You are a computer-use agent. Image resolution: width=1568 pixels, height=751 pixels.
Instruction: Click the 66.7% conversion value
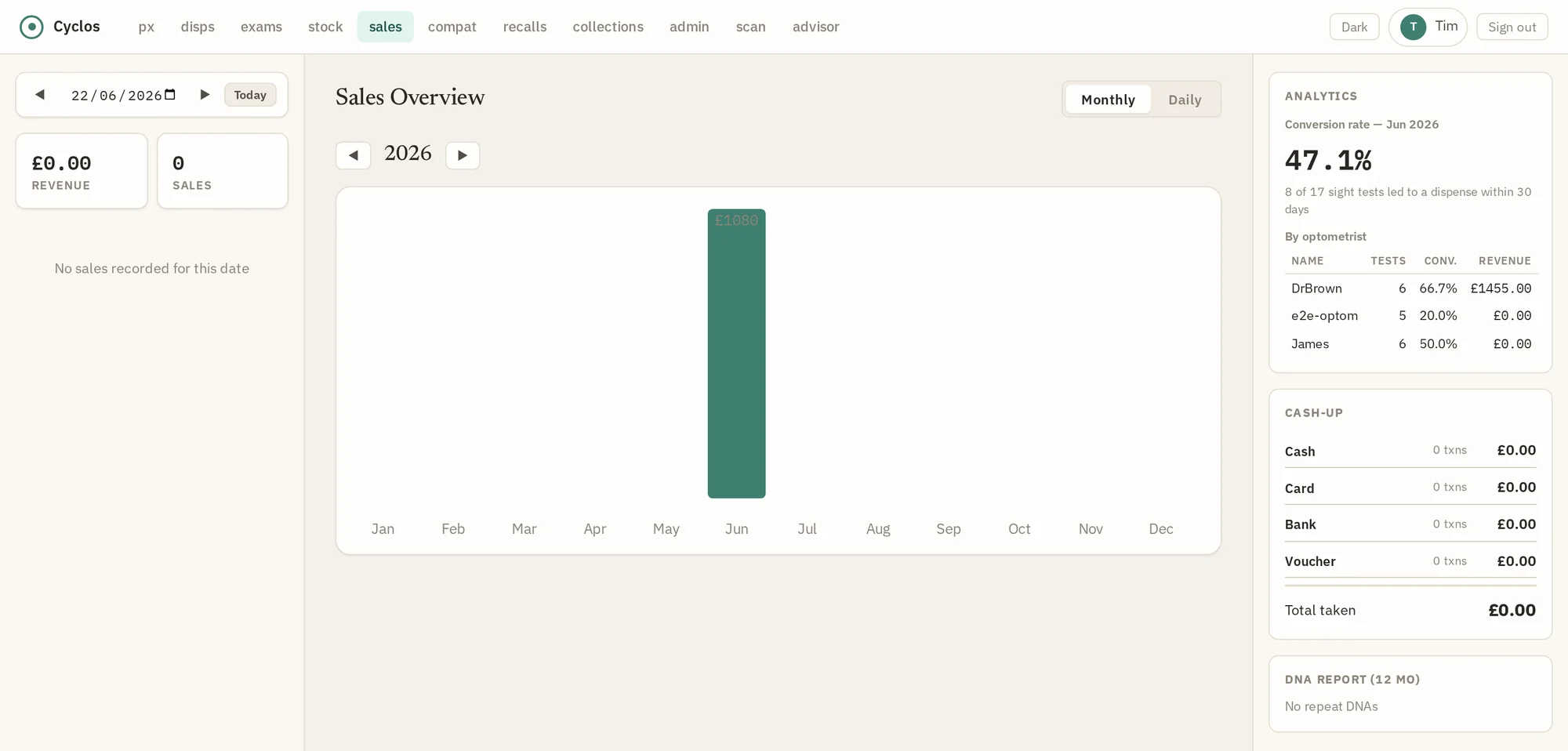pos(1438,288)
